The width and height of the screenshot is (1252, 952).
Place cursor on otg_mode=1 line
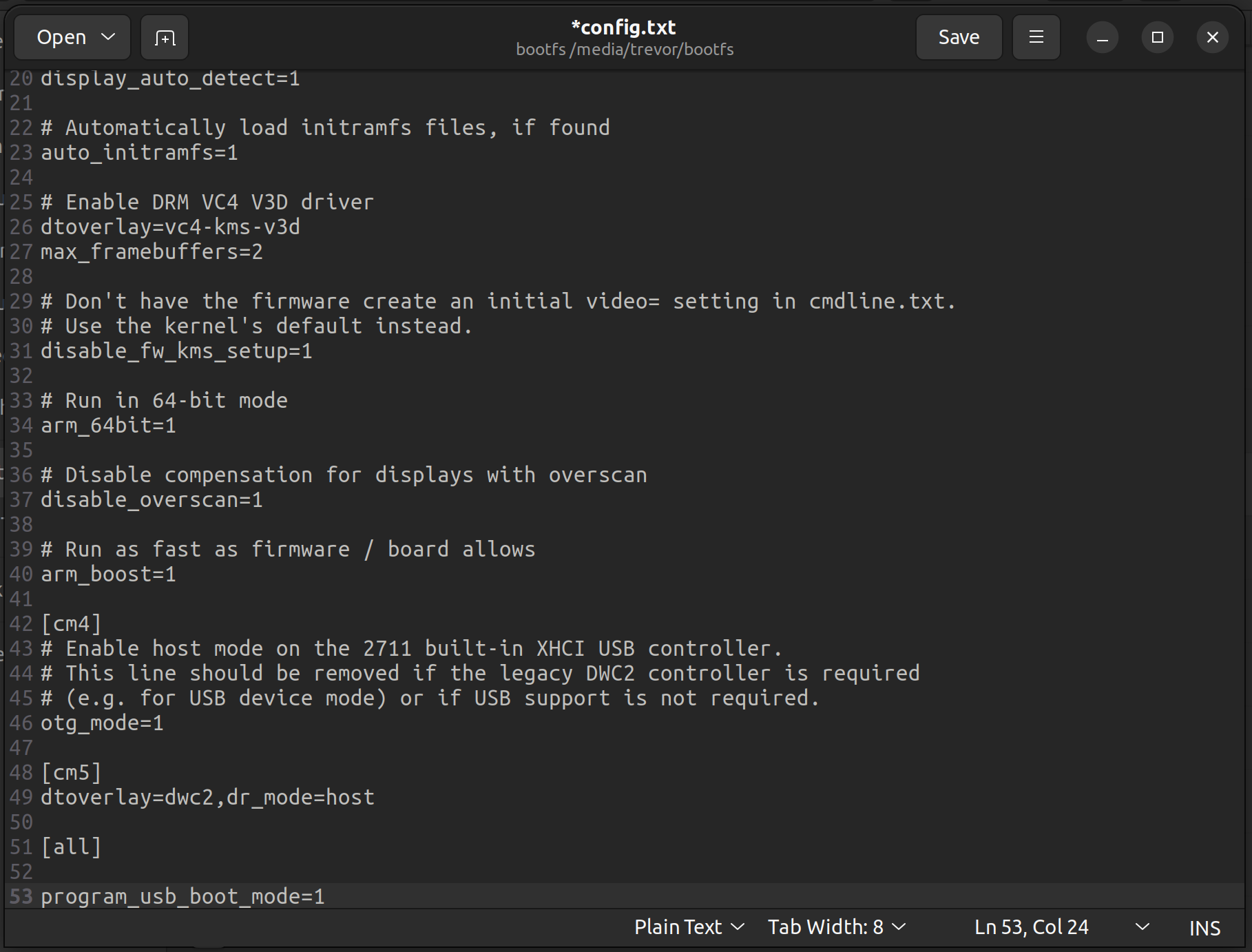coord(103,723)
